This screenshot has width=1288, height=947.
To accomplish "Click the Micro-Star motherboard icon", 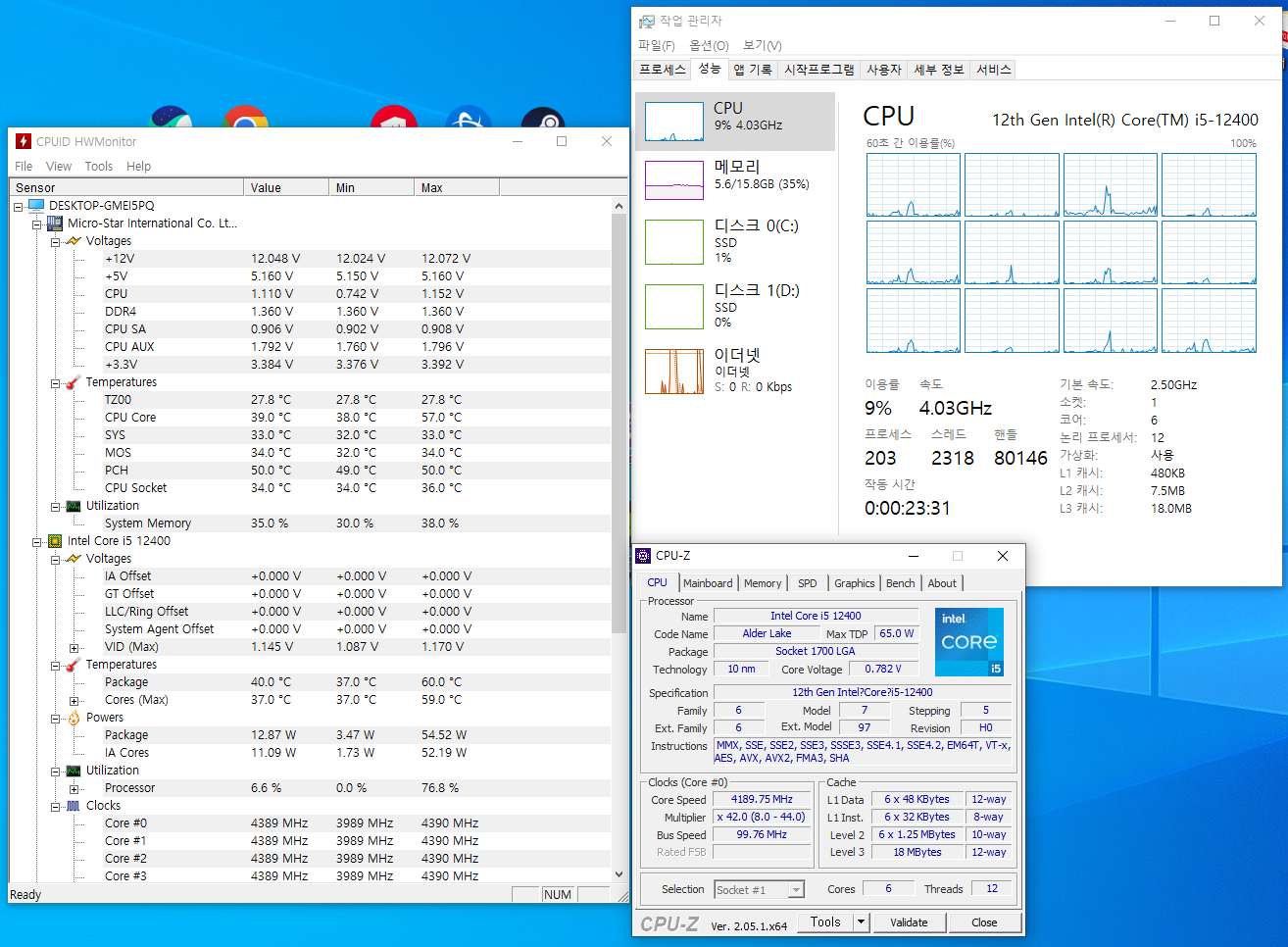I will tap(55, 224).
